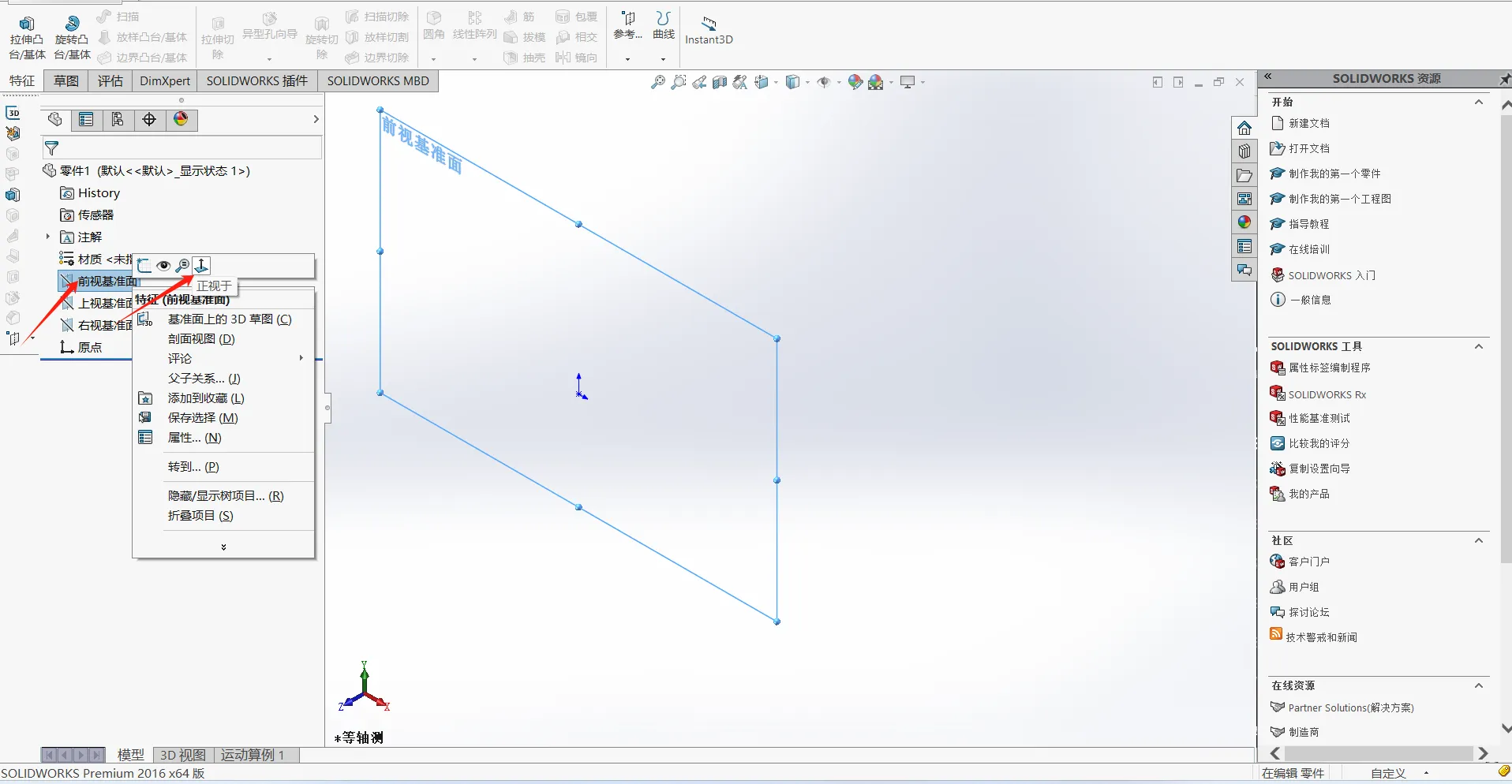The image size is (1512, 784).
Task: Click the Instant3D tool
Action: tap(709, 32)
